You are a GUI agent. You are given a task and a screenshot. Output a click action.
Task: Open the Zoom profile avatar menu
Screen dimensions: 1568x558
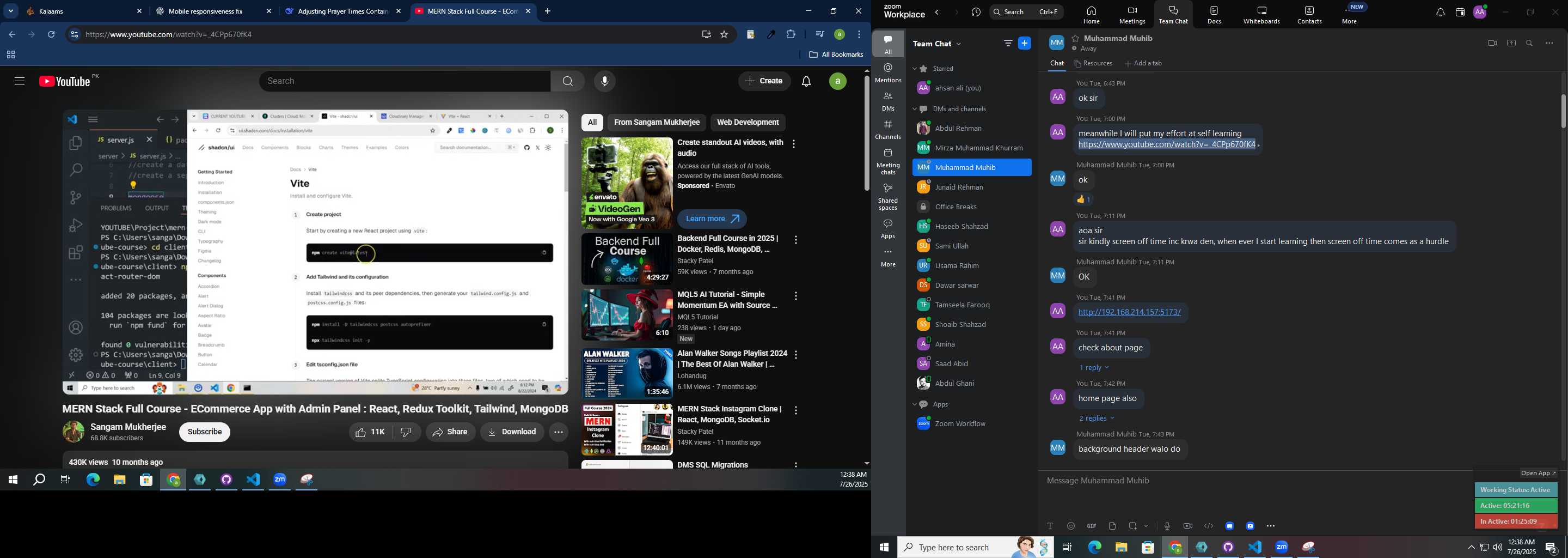coord(1480,11)
